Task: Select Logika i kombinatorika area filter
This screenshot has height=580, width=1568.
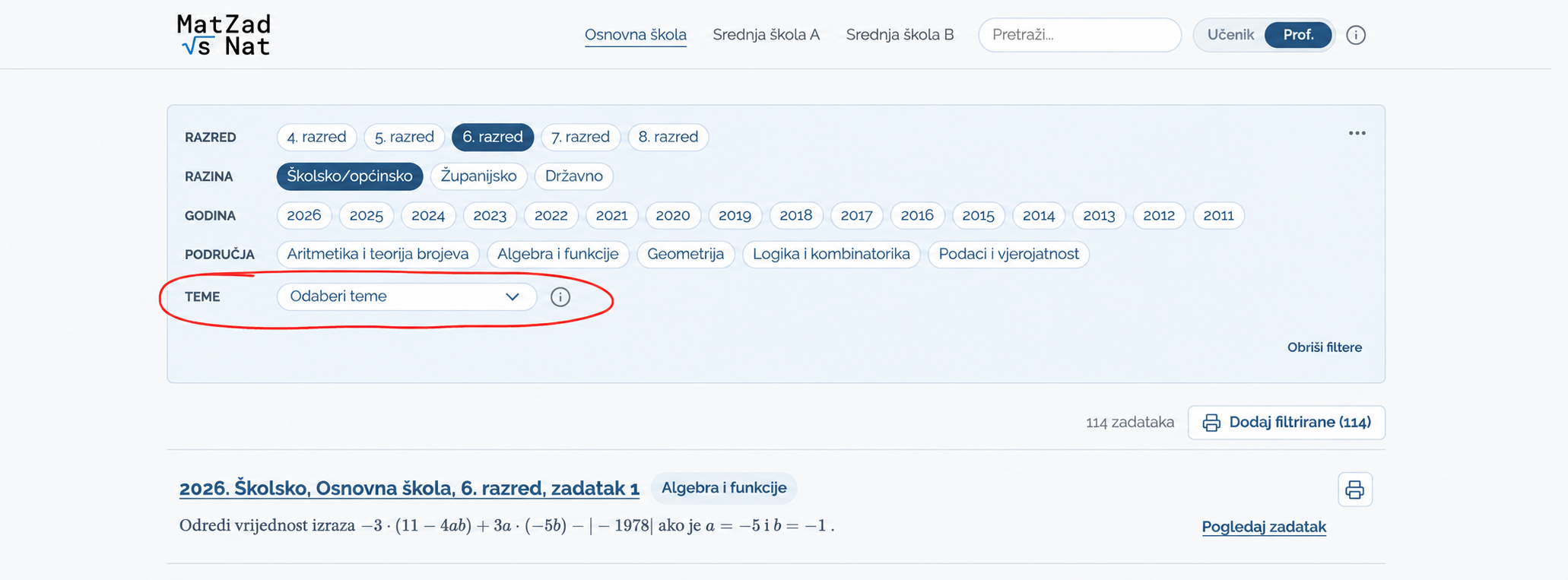Action: [x=832, y=254]
